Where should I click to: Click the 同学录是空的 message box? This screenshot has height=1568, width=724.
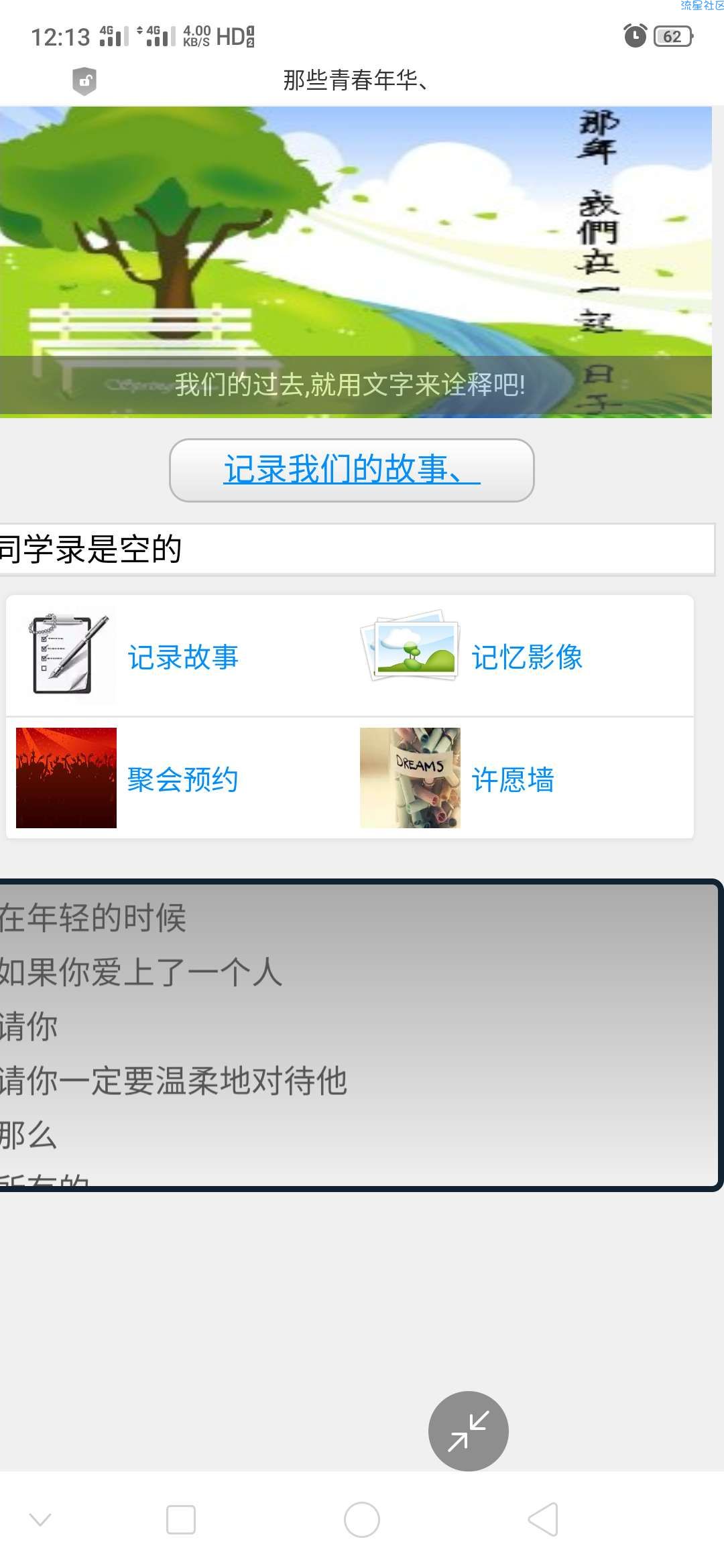click(356, 549)
